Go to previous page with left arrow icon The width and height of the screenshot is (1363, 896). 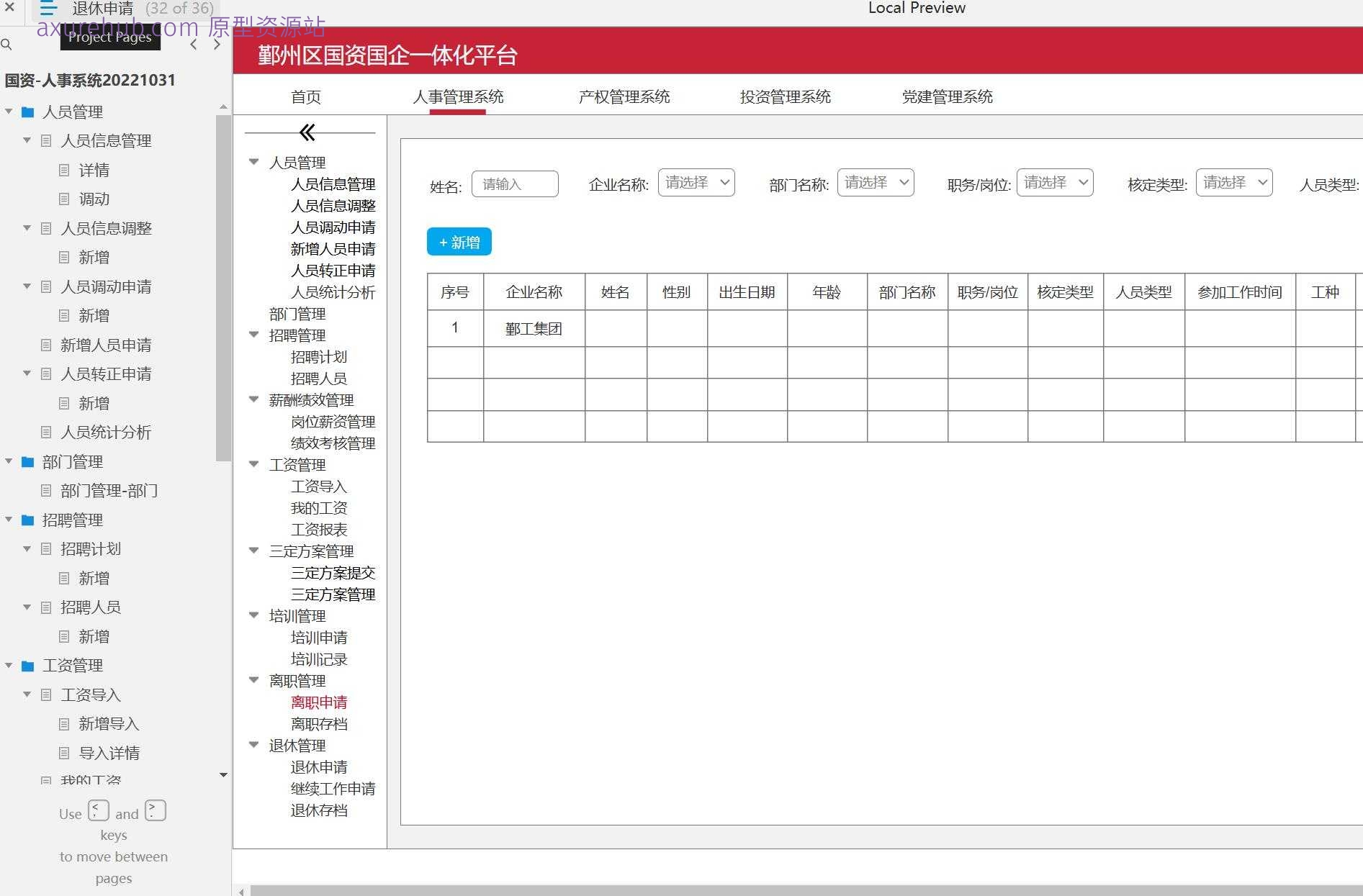(193, 44)
